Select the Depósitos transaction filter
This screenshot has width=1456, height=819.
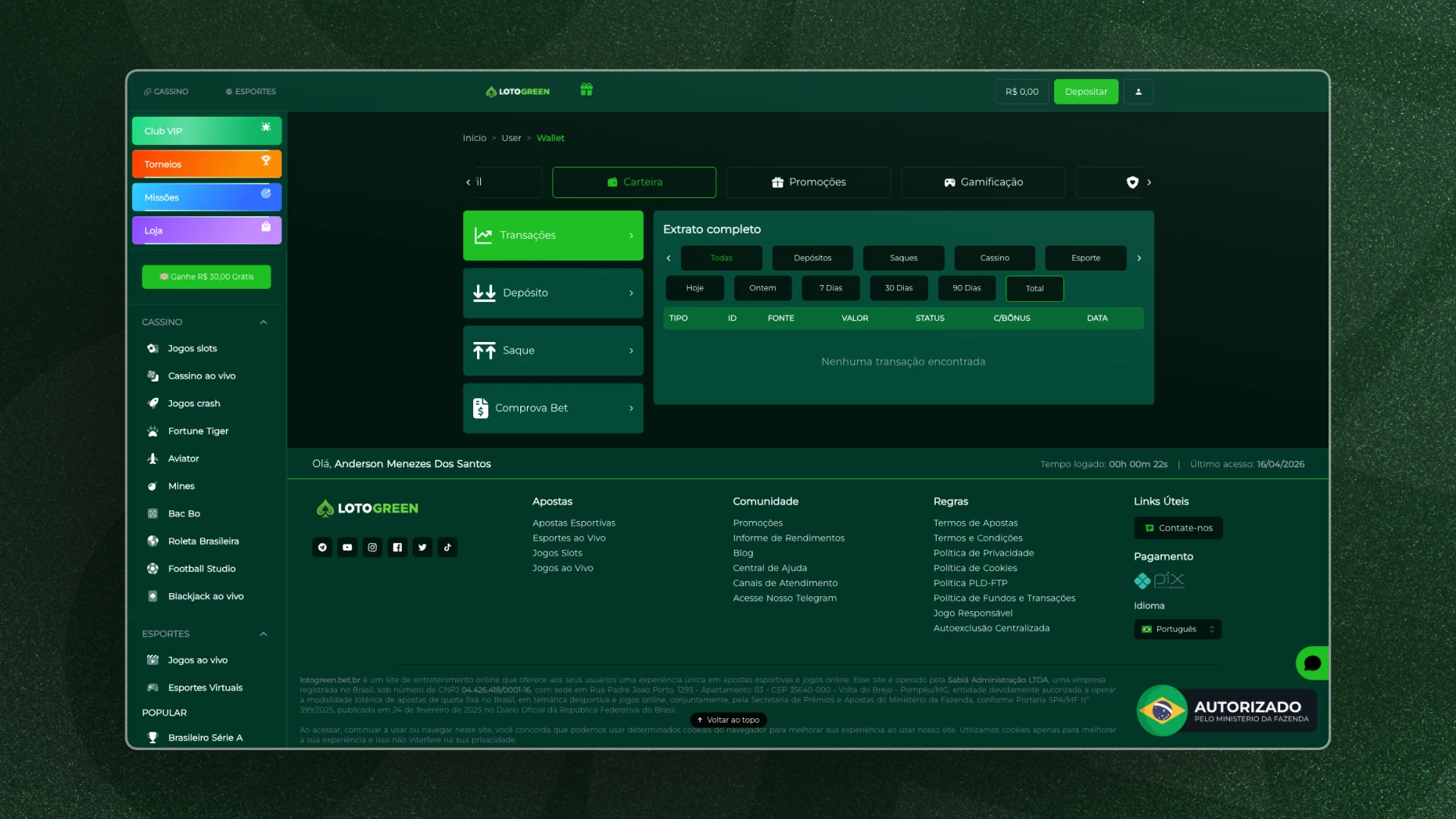coord(812,258)
